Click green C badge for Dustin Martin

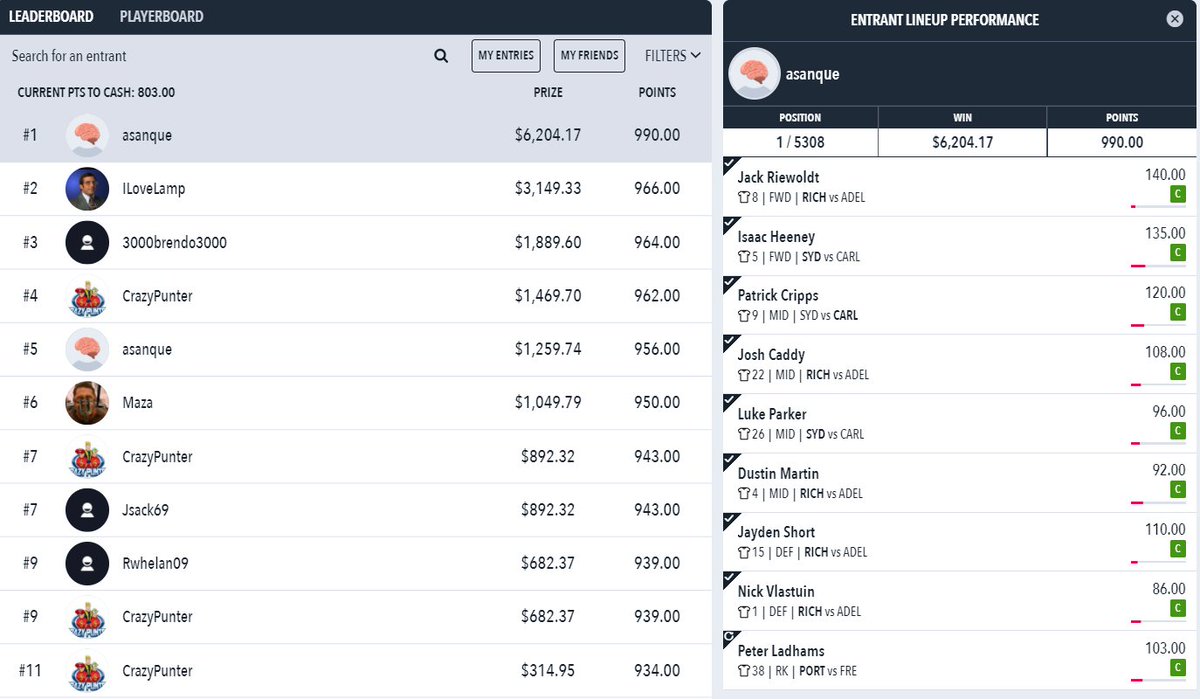[x=1178, y=491]
